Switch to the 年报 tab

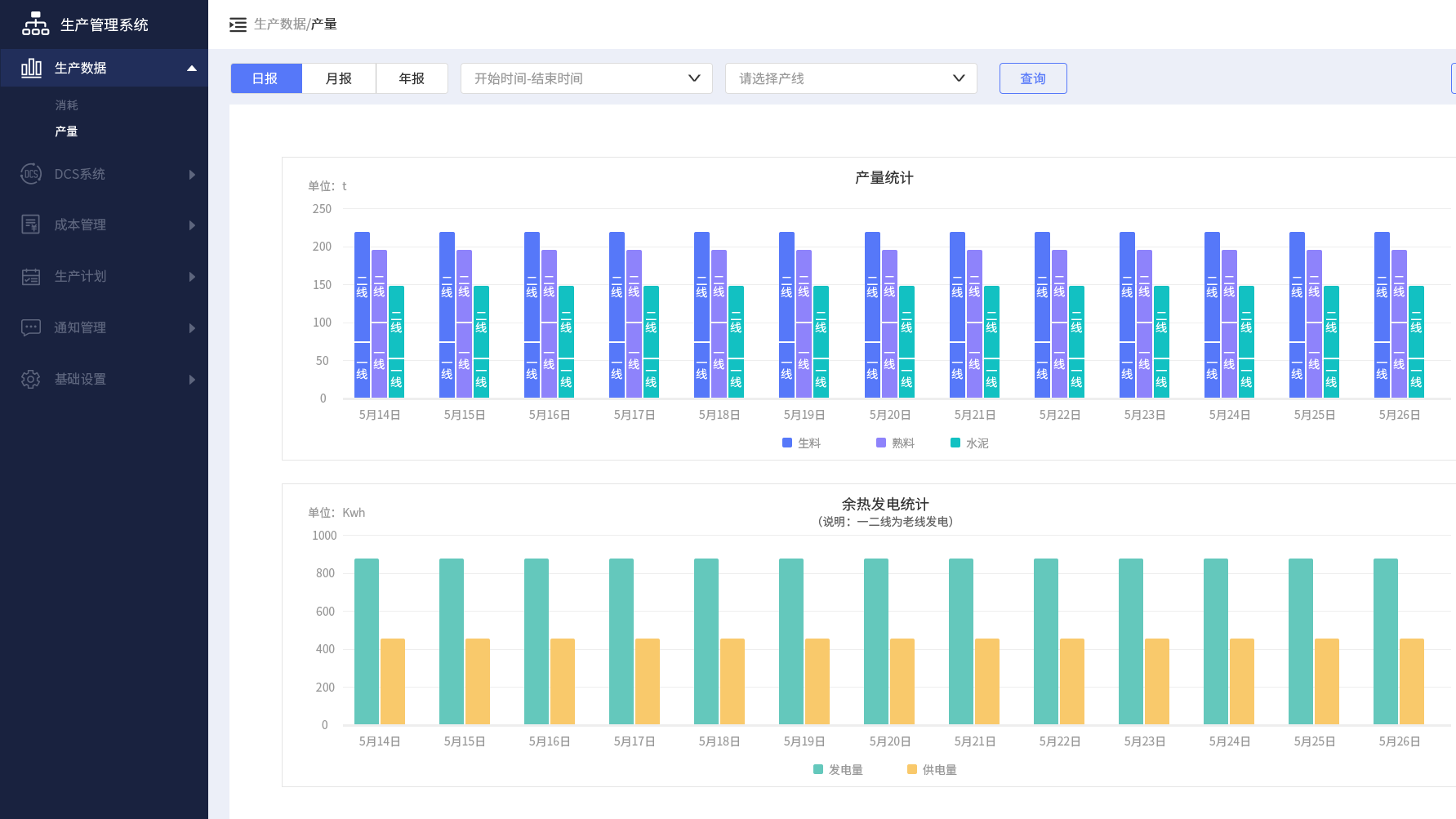[412, 78]
